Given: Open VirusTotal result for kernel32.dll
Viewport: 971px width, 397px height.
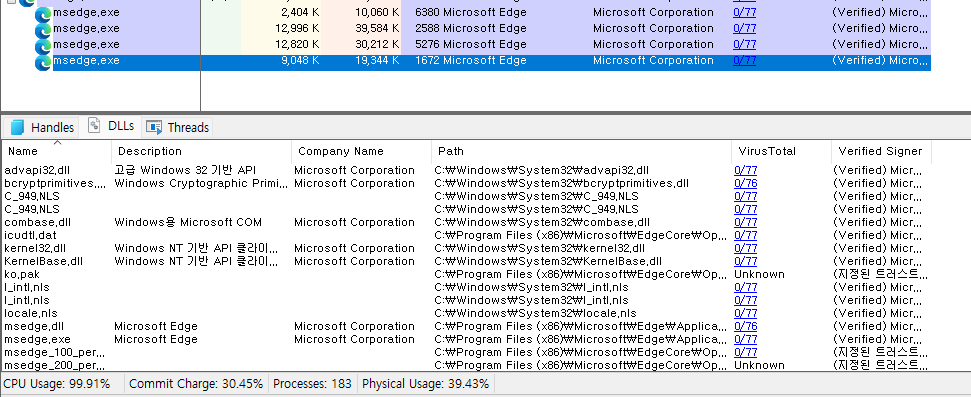Looking at the screenshot, I should [x=746, y=248].
